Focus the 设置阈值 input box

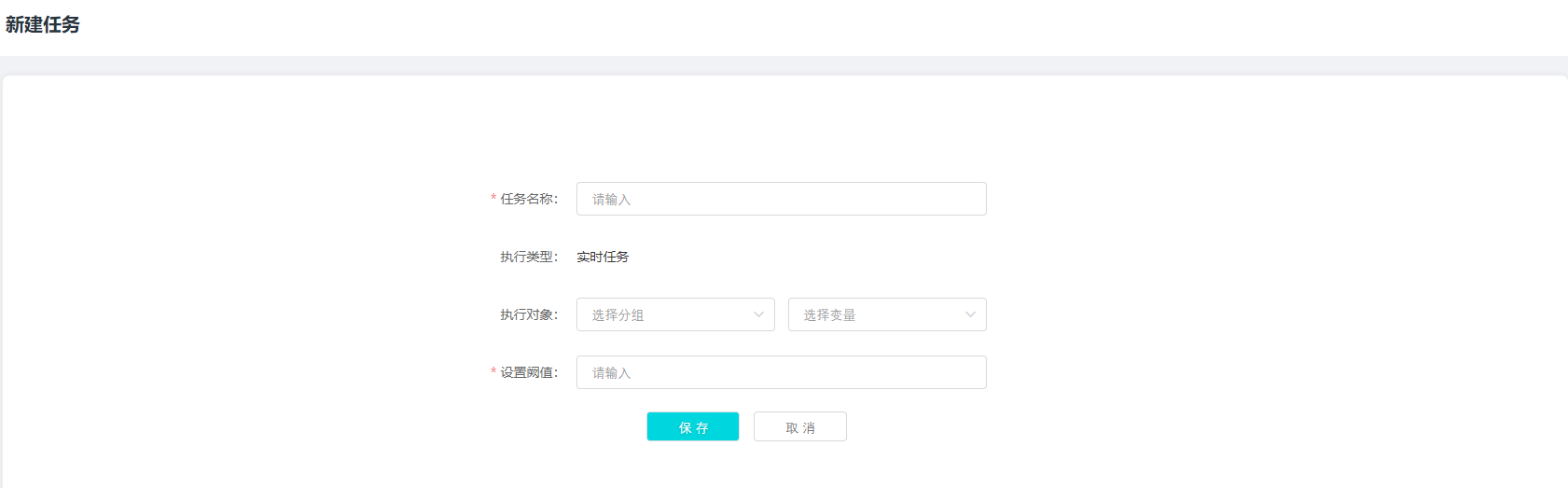coord(781,372)
